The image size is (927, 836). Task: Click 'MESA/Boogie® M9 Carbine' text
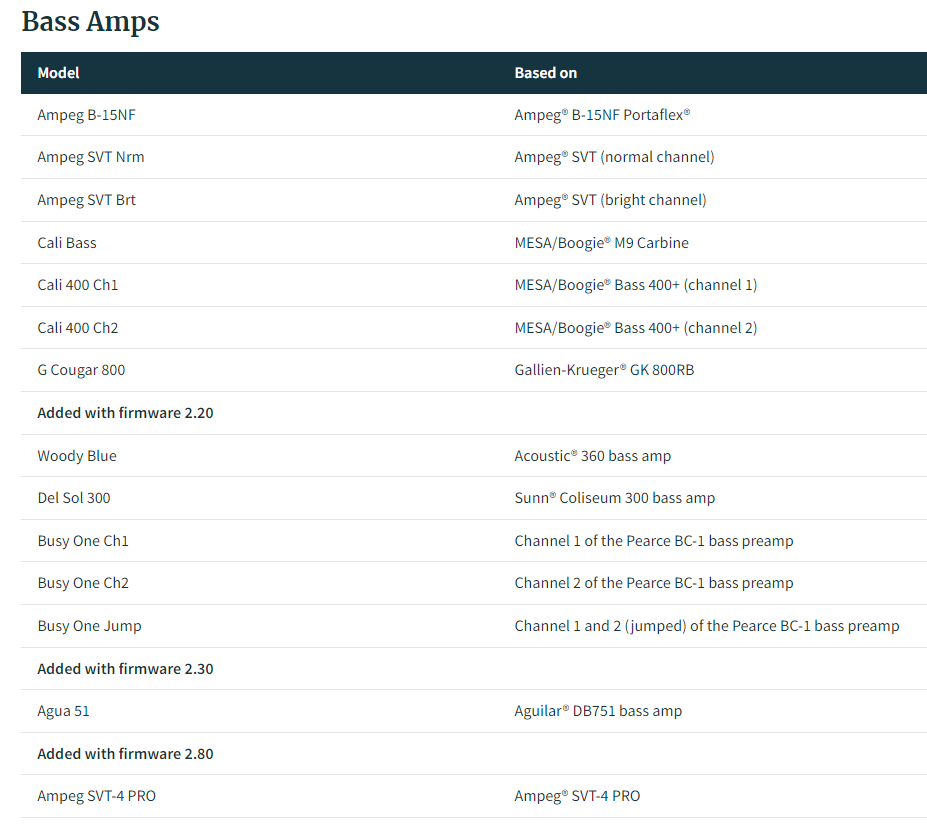601,243
